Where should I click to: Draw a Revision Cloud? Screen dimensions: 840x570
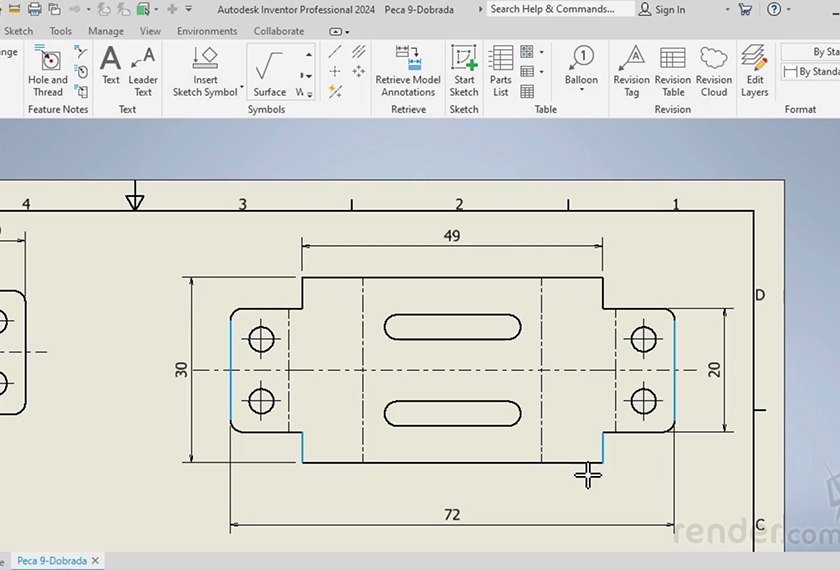[x=714, y=70]
